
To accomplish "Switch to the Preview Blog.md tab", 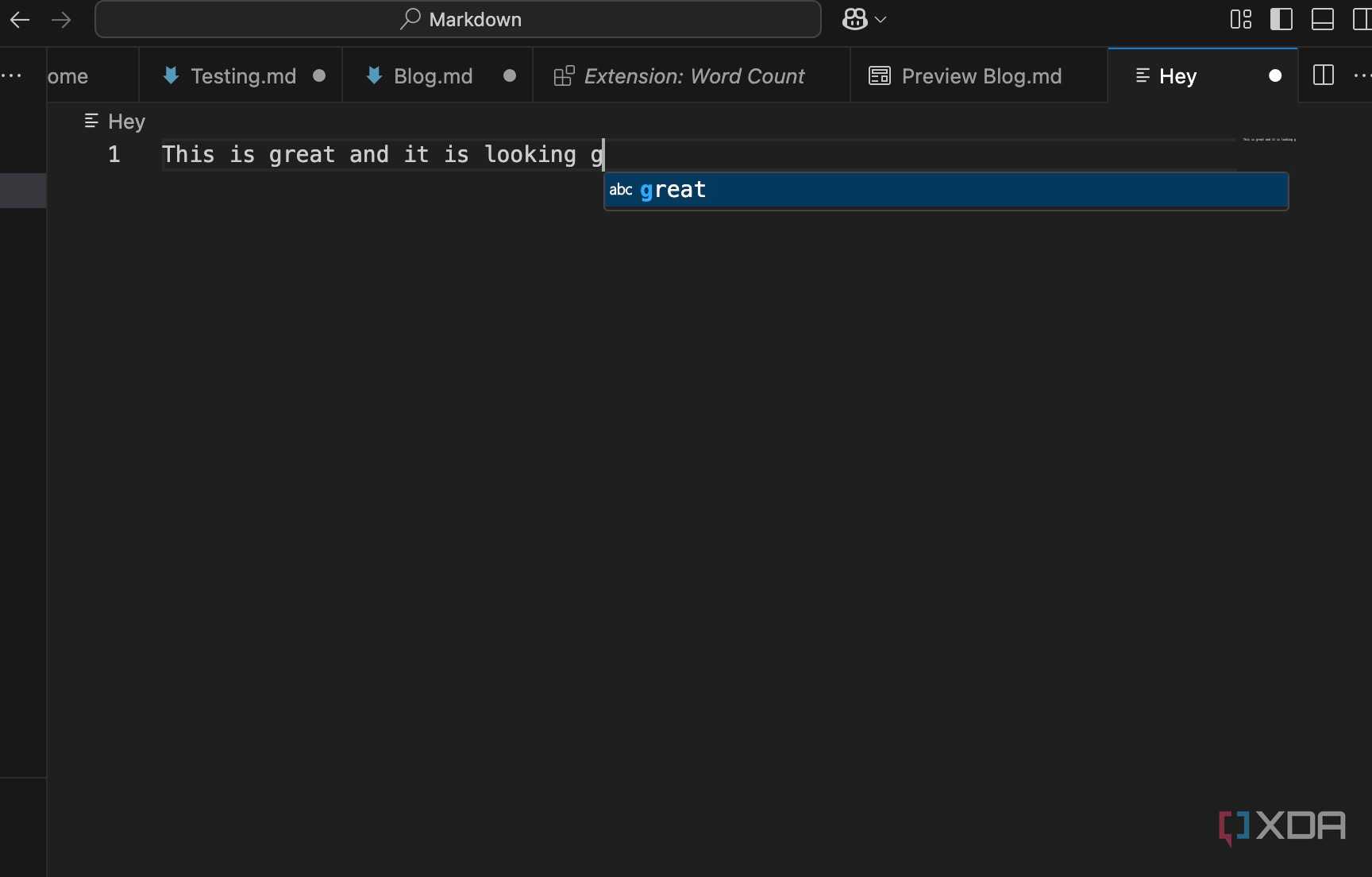I will pyautogui.click(x=979, y=75).
